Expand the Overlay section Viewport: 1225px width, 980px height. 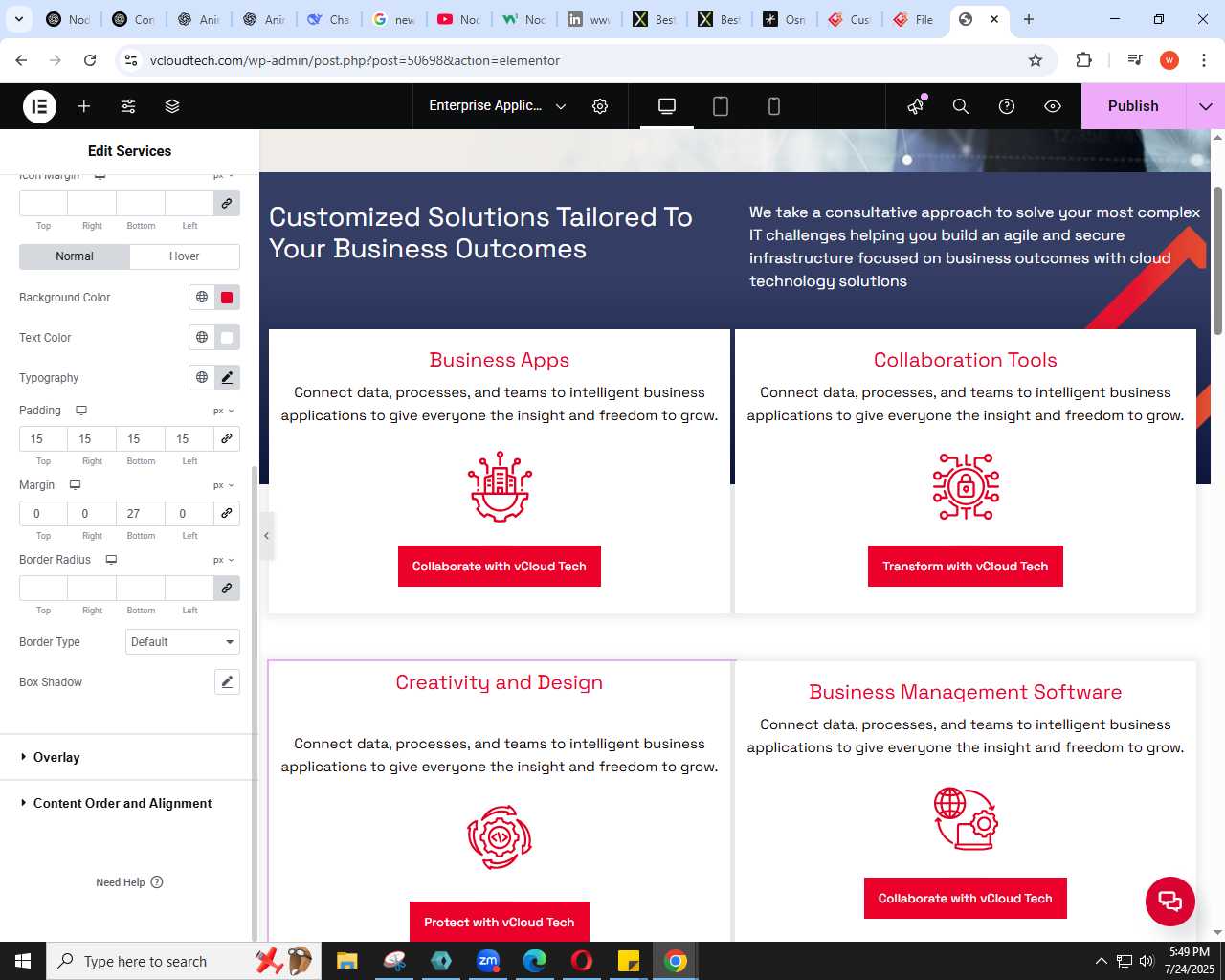[129, 757]
